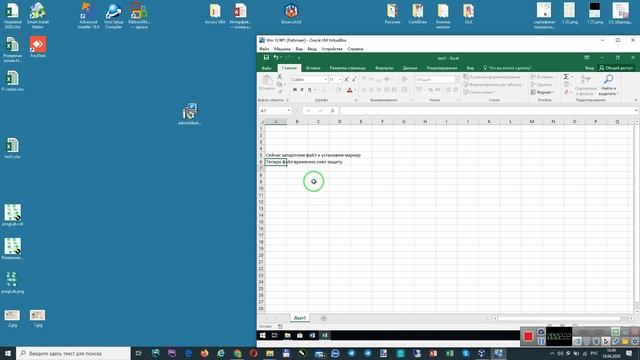The width and height of the screenshot is (640, 360).
Task: Open Firefox from the host taskbar
Action: (x=204, y=353)
